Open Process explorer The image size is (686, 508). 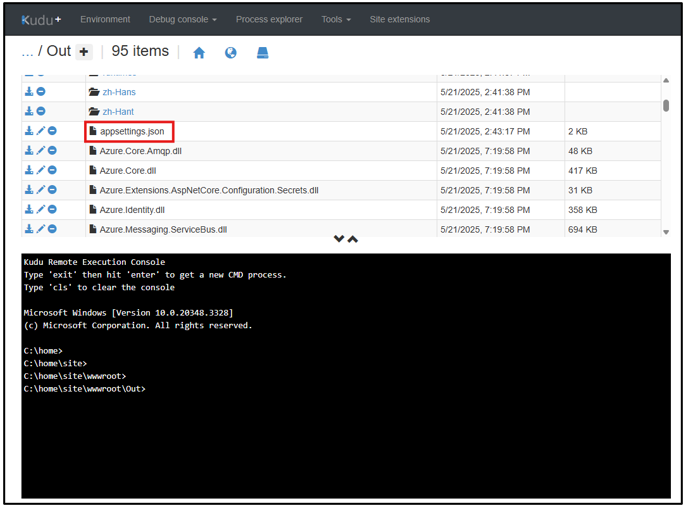269,19
